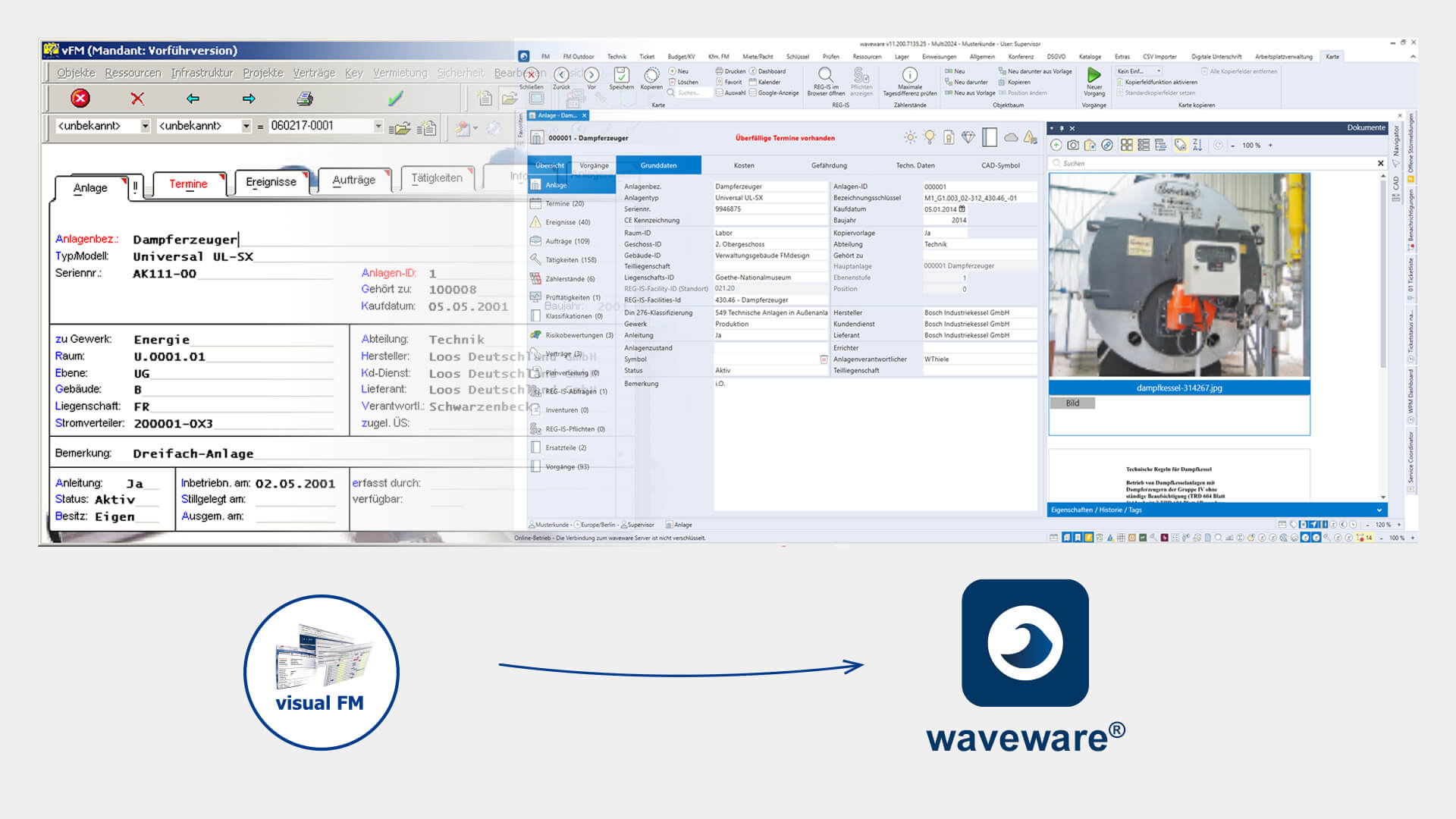Click Dashboard button in Karte group
Viewport: 1456px width, 819px height.
coord(767,71)
